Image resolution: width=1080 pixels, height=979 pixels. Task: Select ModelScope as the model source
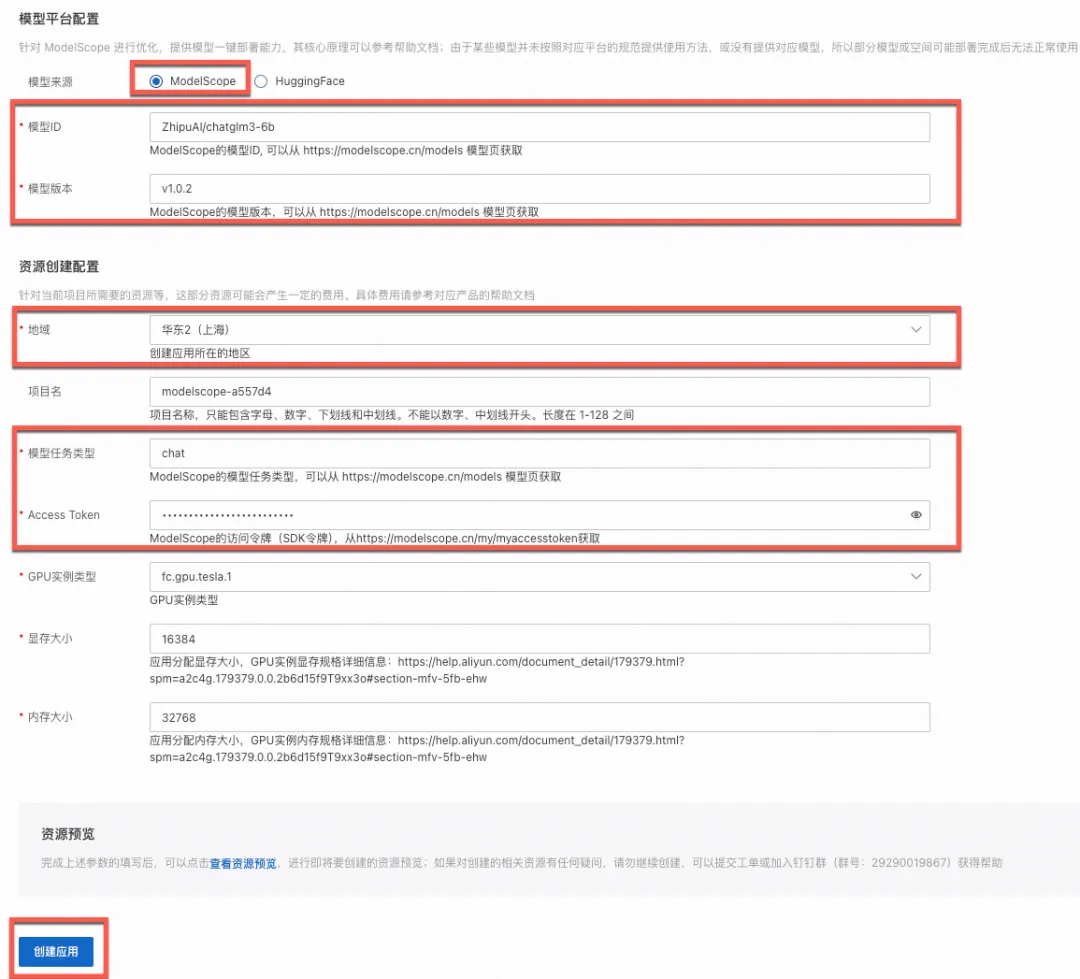pyautogui.click(x=156, y=81)
